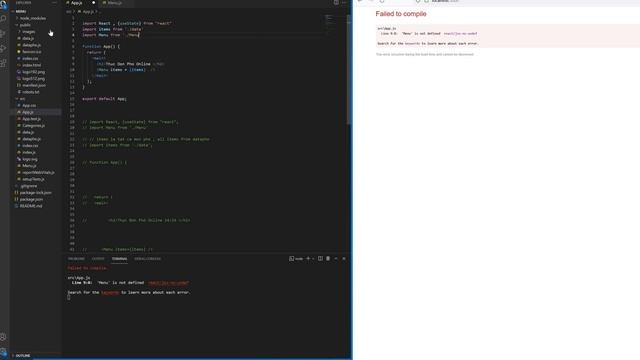This screenshot has width=640, height=360.
Task: Open App.css in src folder
Action: 29,105
